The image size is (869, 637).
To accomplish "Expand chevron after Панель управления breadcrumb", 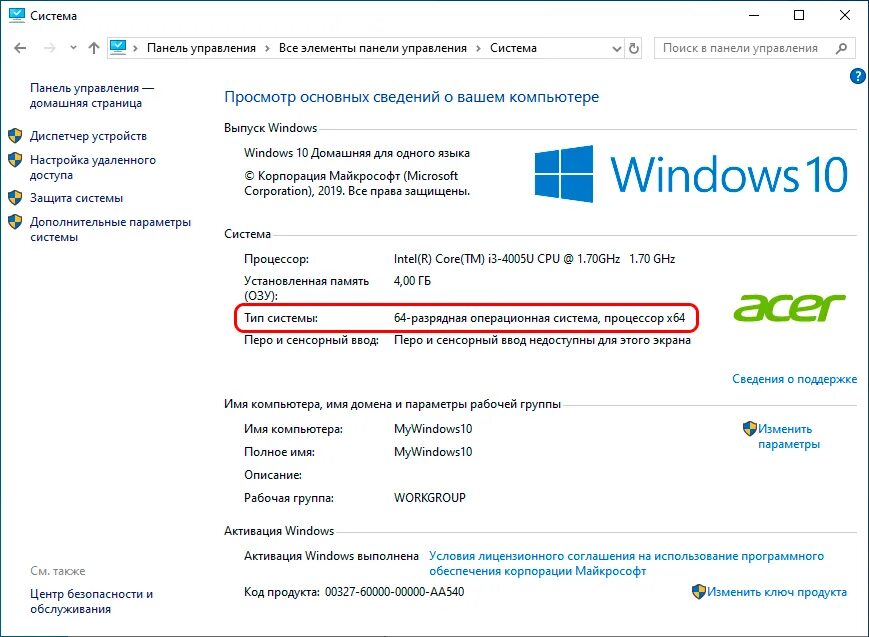I will [x=267, y=48].
